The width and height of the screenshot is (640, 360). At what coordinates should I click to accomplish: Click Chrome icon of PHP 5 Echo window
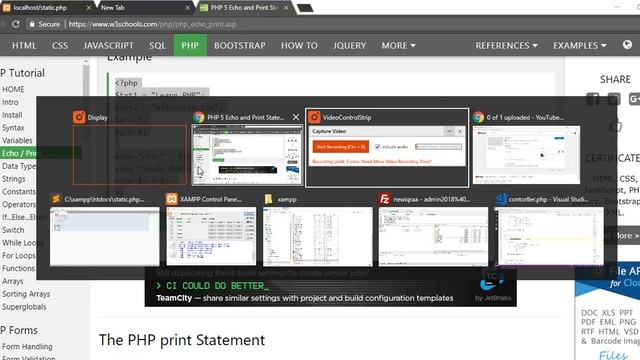[199, 117]
